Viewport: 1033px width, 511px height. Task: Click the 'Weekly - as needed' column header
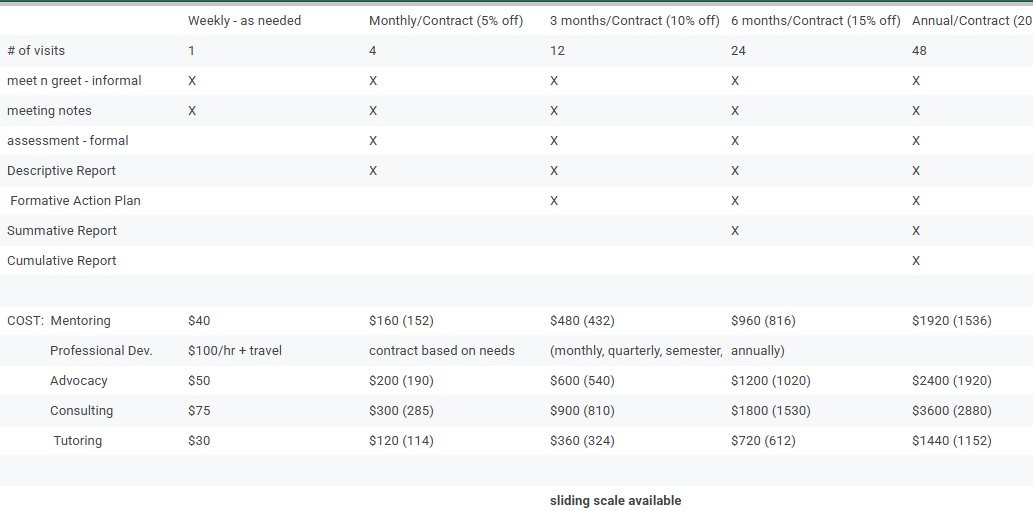(x=244, y=21)
